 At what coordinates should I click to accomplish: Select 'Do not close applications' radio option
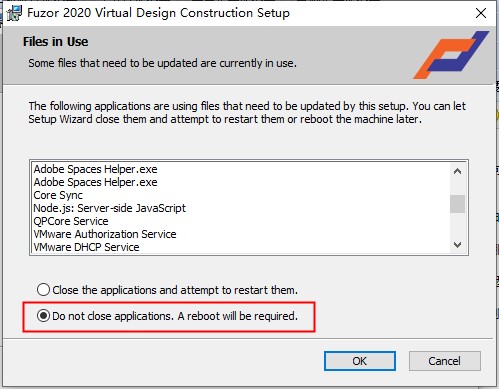(167, 316)
